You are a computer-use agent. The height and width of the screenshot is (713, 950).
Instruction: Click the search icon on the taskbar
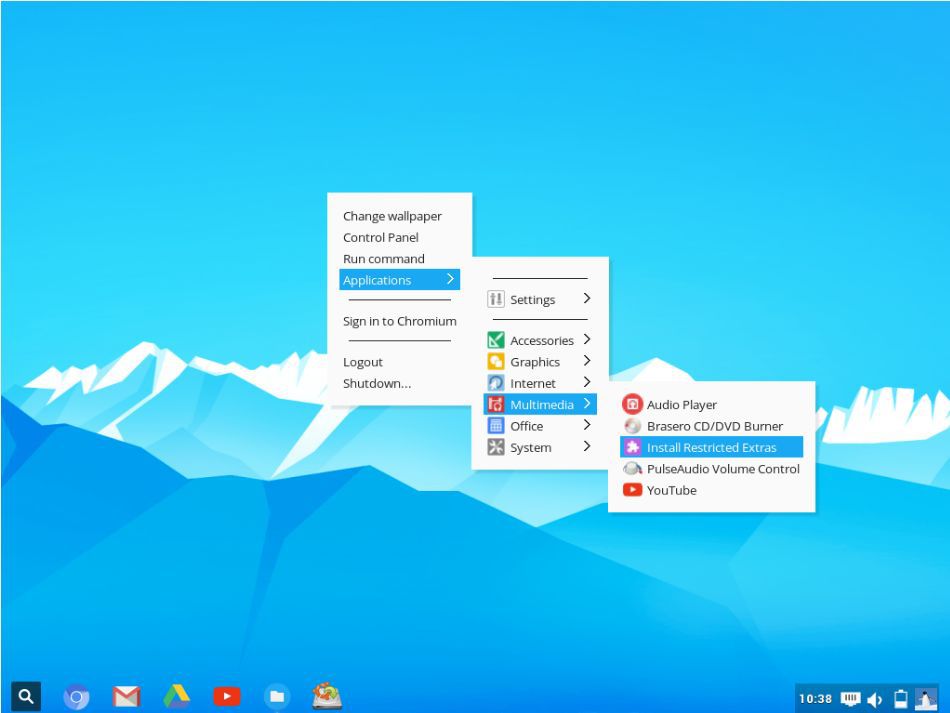point(25,697)
